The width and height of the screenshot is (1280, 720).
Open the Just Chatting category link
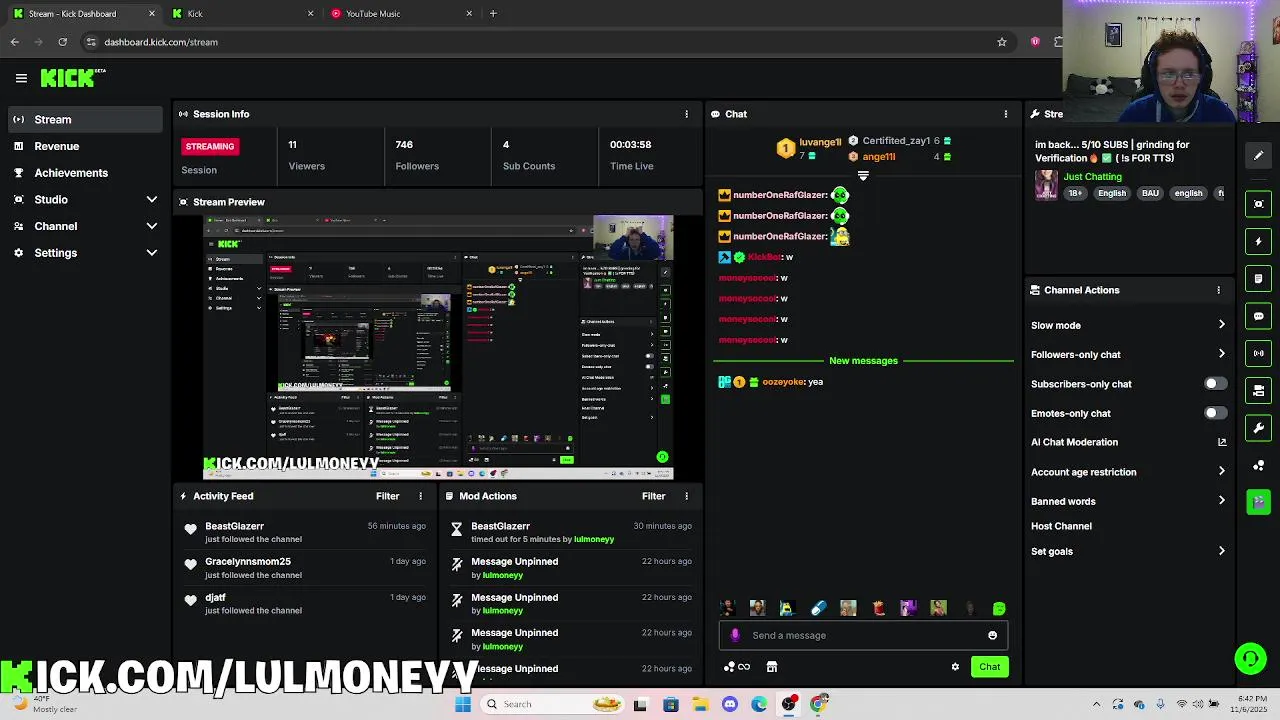tap(1092, 177)
